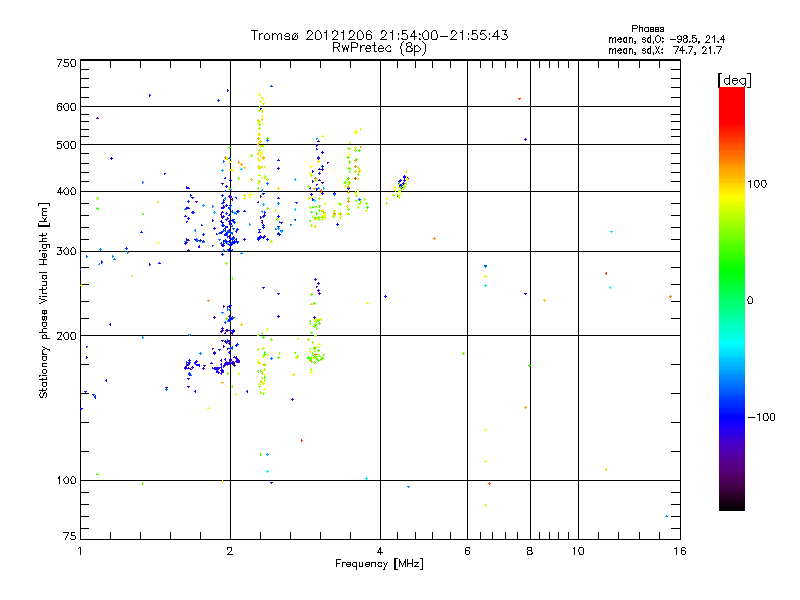Click the y-axis tick label '500'
The image size is (800, 600).
click(x=66, y=145)
